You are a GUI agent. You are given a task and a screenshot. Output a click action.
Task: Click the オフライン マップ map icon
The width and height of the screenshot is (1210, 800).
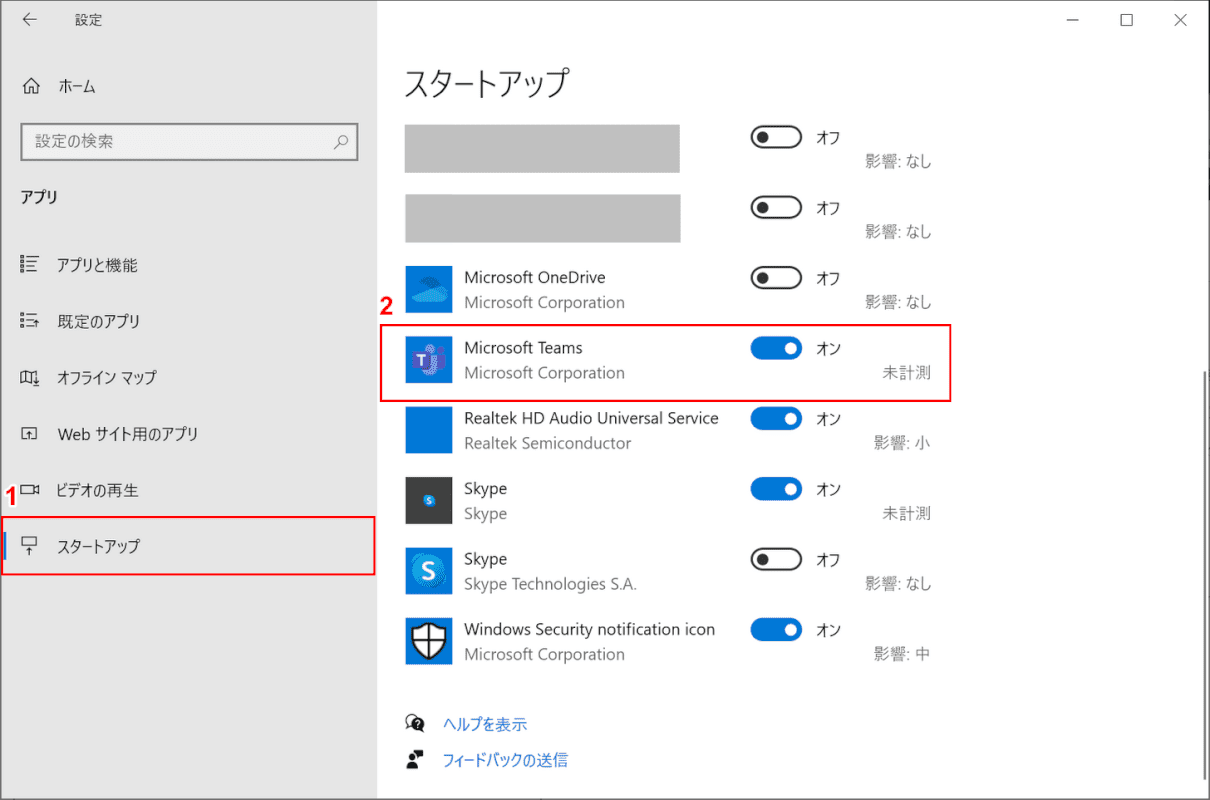click(30, 377)
